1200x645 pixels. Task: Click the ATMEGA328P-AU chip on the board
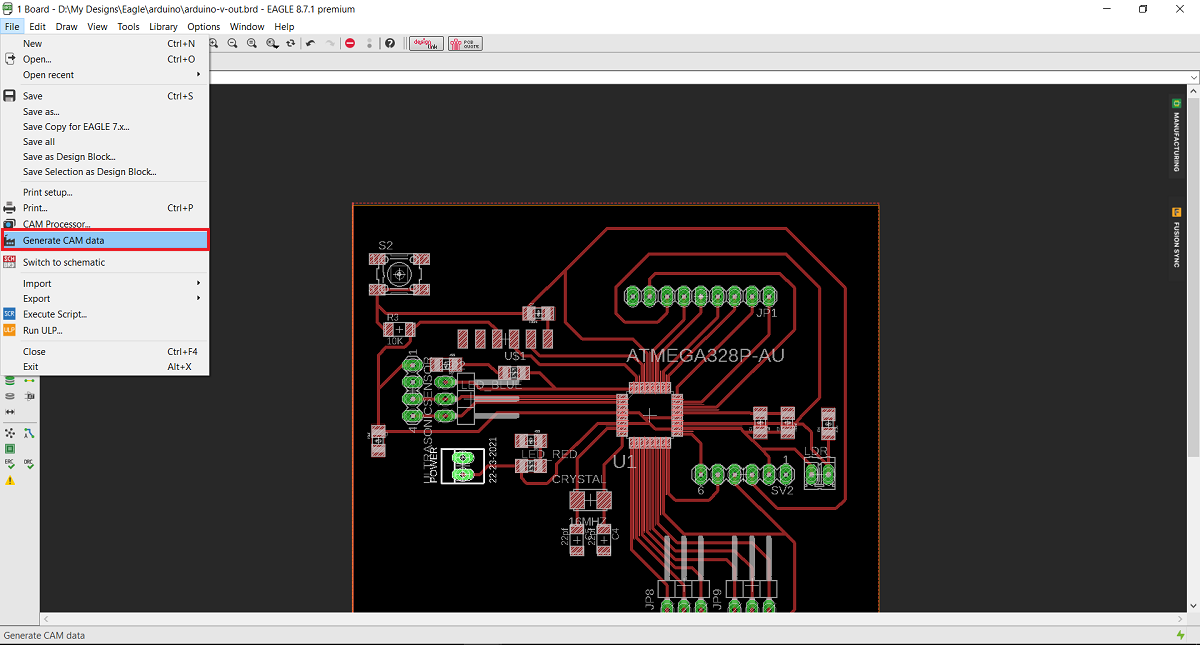coord(650,414)
